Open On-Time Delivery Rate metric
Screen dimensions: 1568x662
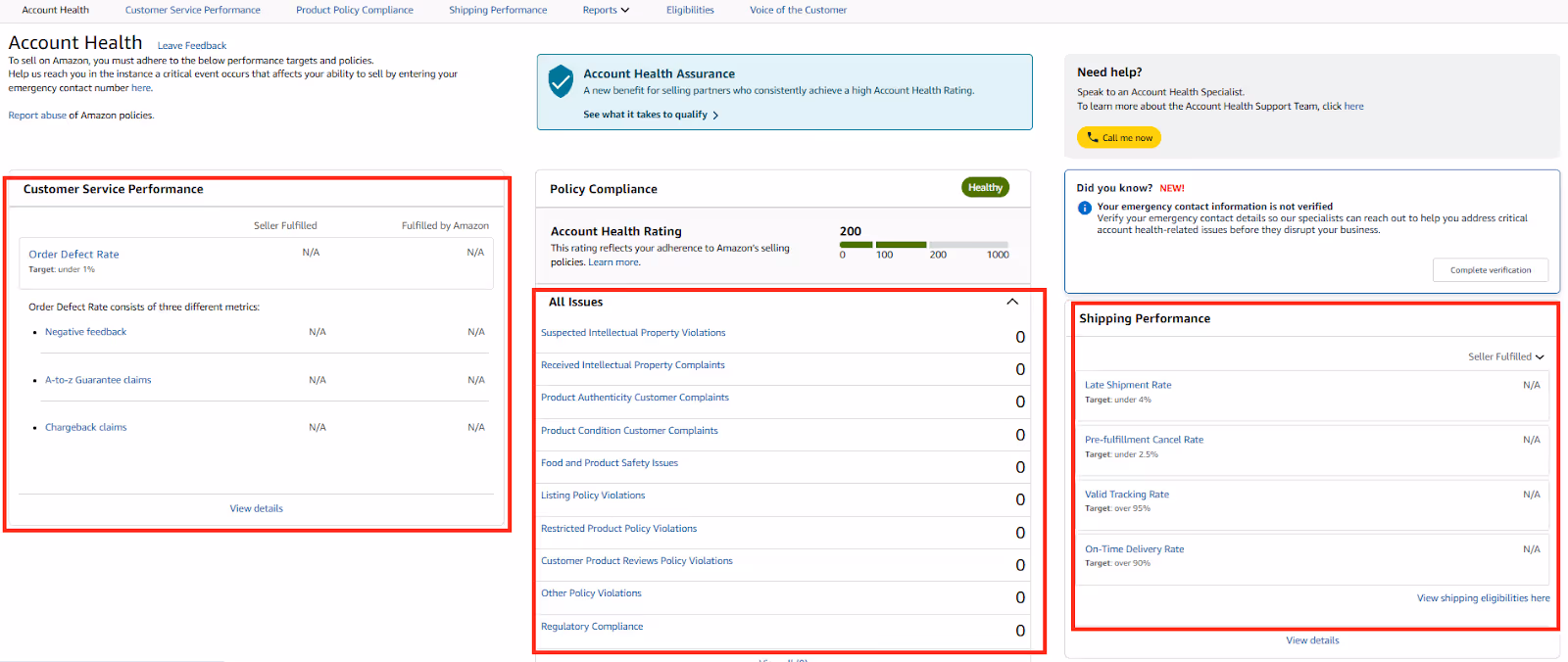point(1134,549)
